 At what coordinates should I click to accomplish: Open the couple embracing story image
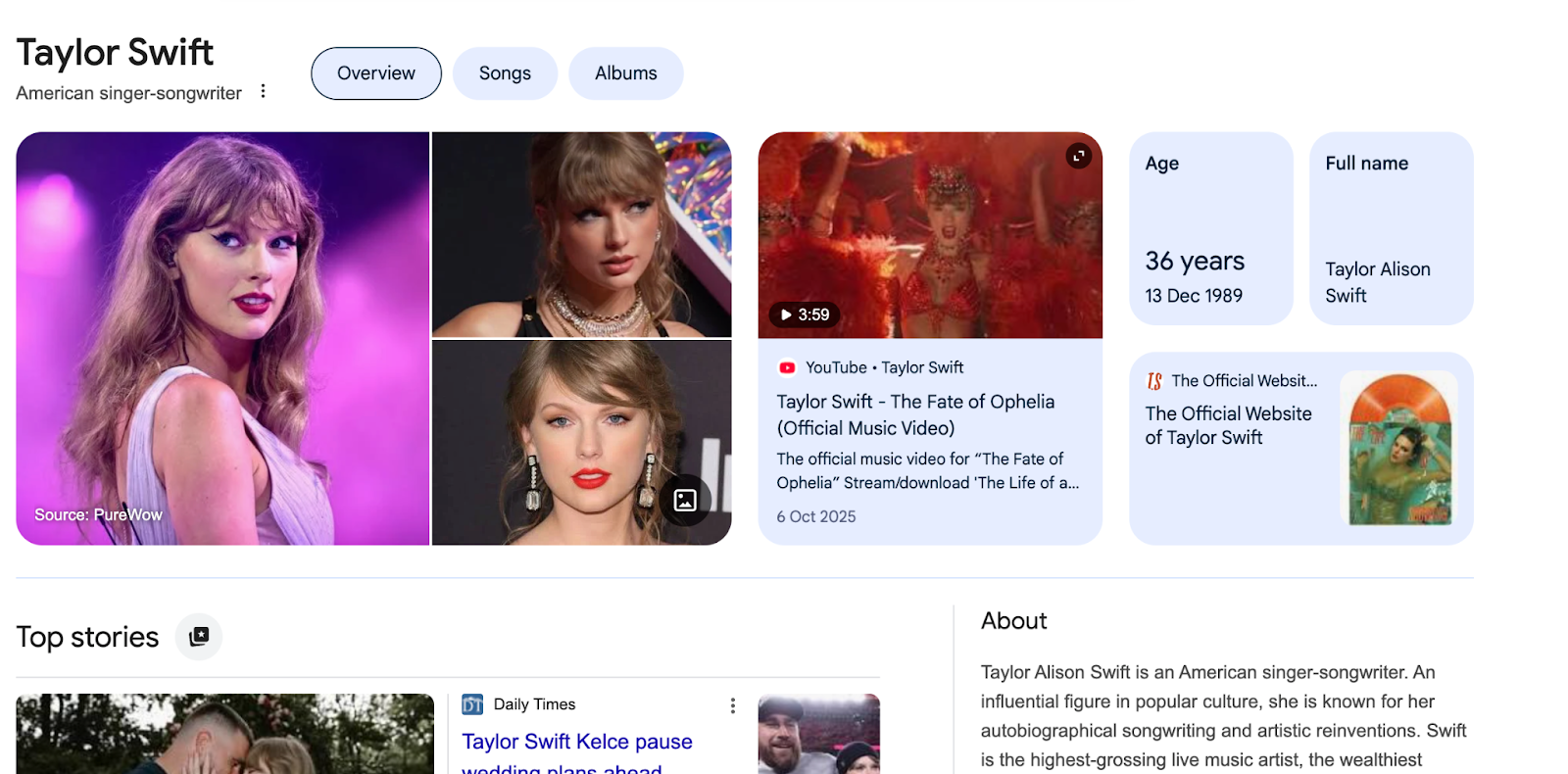[224, 734]
